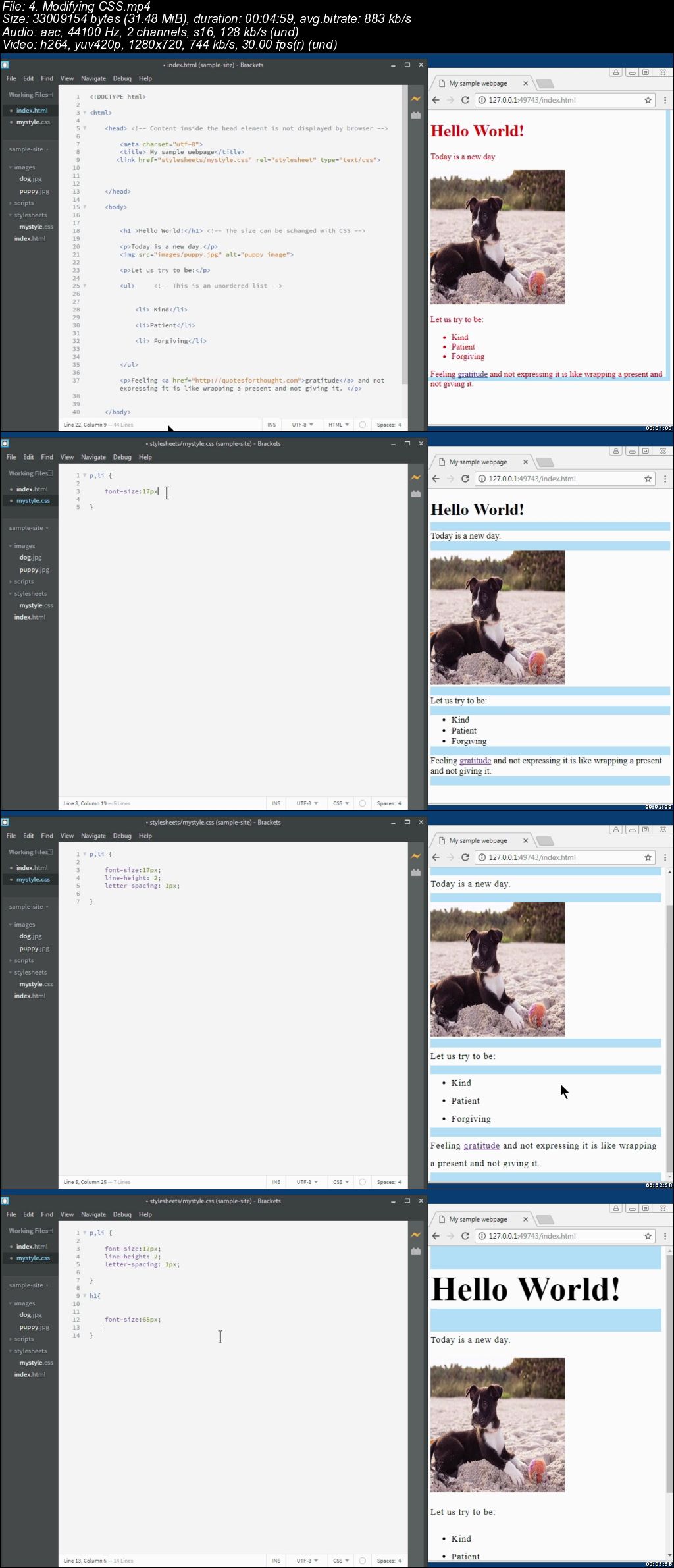Viewport: 674px width, 1568px height.
Task: Click lint status circle in Line 22, Column 9 status bar
Action: pyautogui.click(x=362, y=425)
